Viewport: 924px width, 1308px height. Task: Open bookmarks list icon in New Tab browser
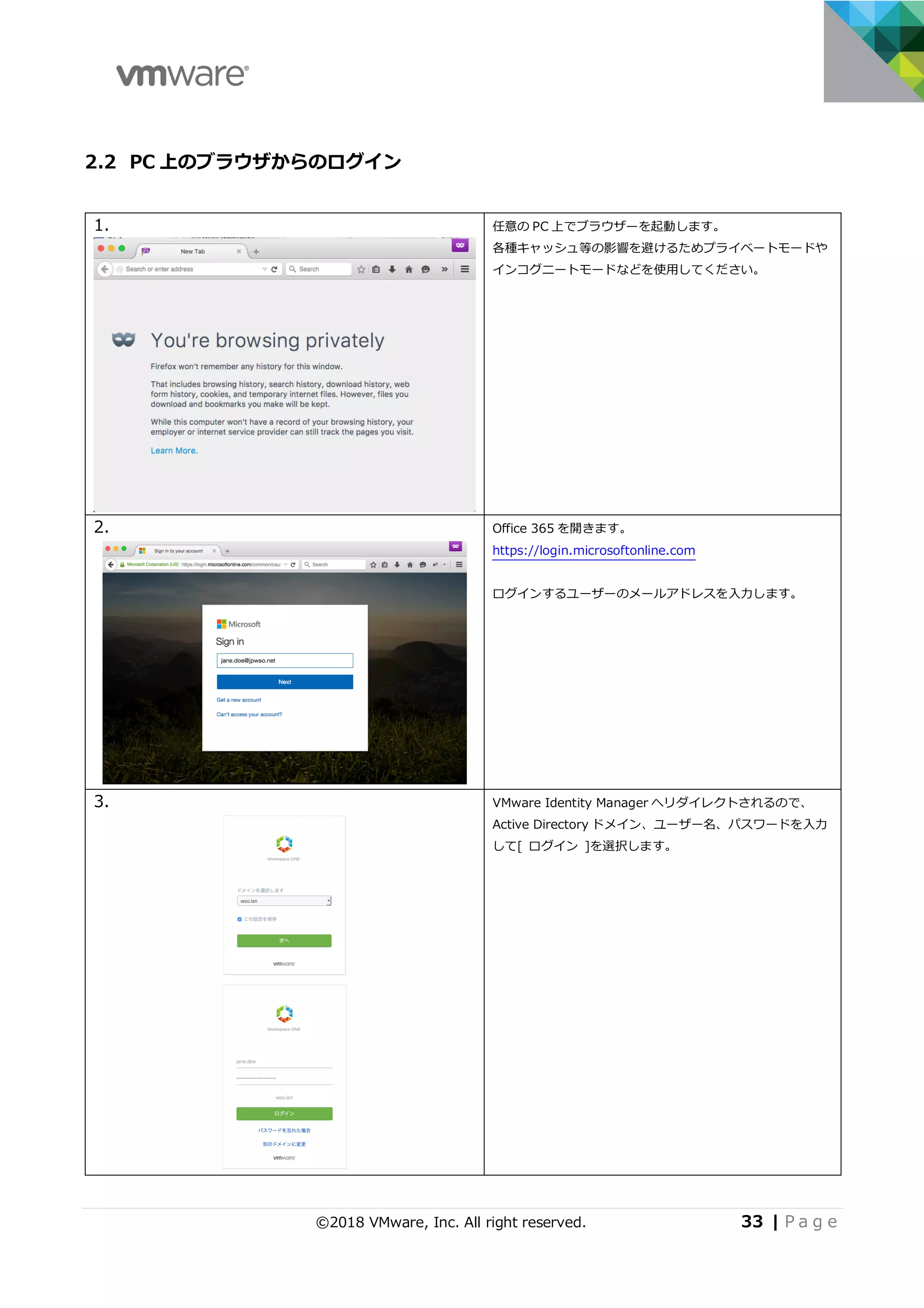coord(376,269)
